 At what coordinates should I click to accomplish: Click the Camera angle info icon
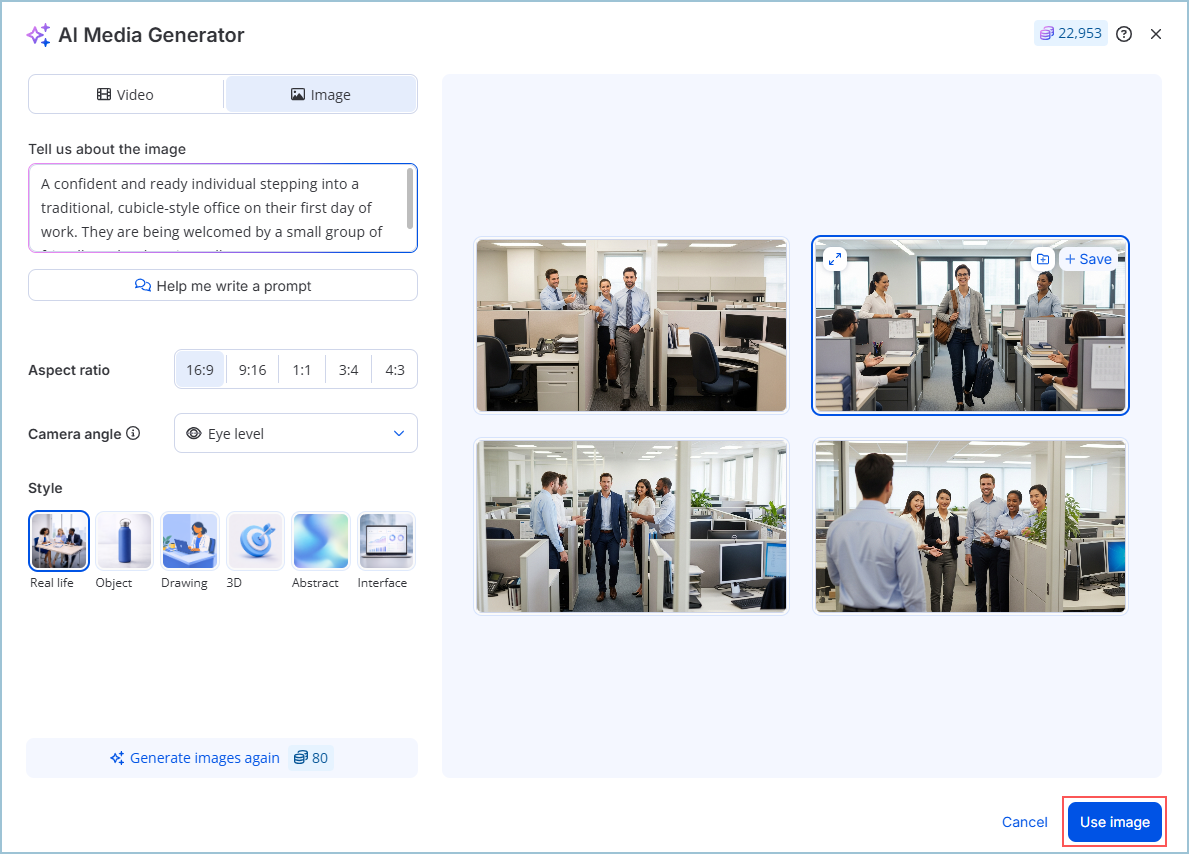(x=134, y=434)
